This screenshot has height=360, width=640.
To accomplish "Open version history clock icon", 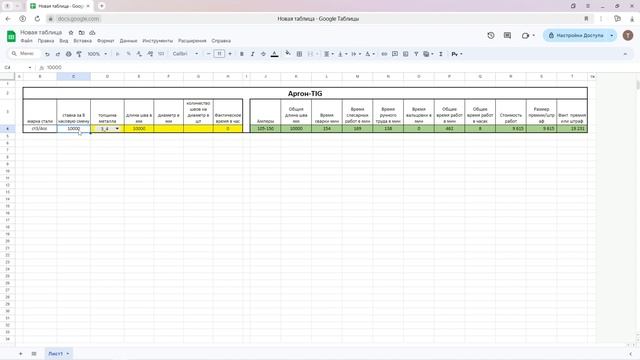I will 491,36.
